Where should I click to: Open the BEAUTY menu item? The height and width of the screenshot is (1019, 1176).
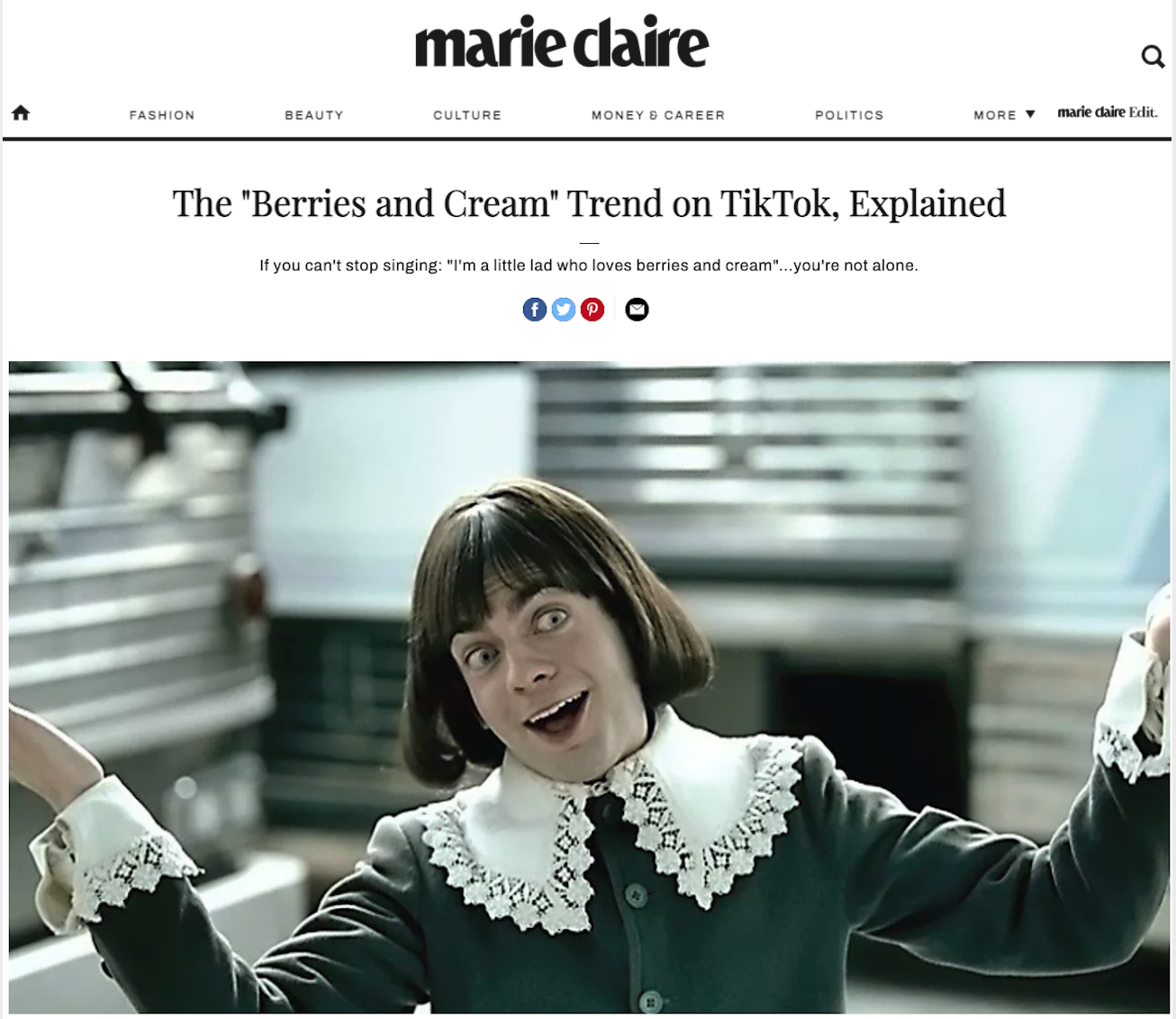click(314, 115)
